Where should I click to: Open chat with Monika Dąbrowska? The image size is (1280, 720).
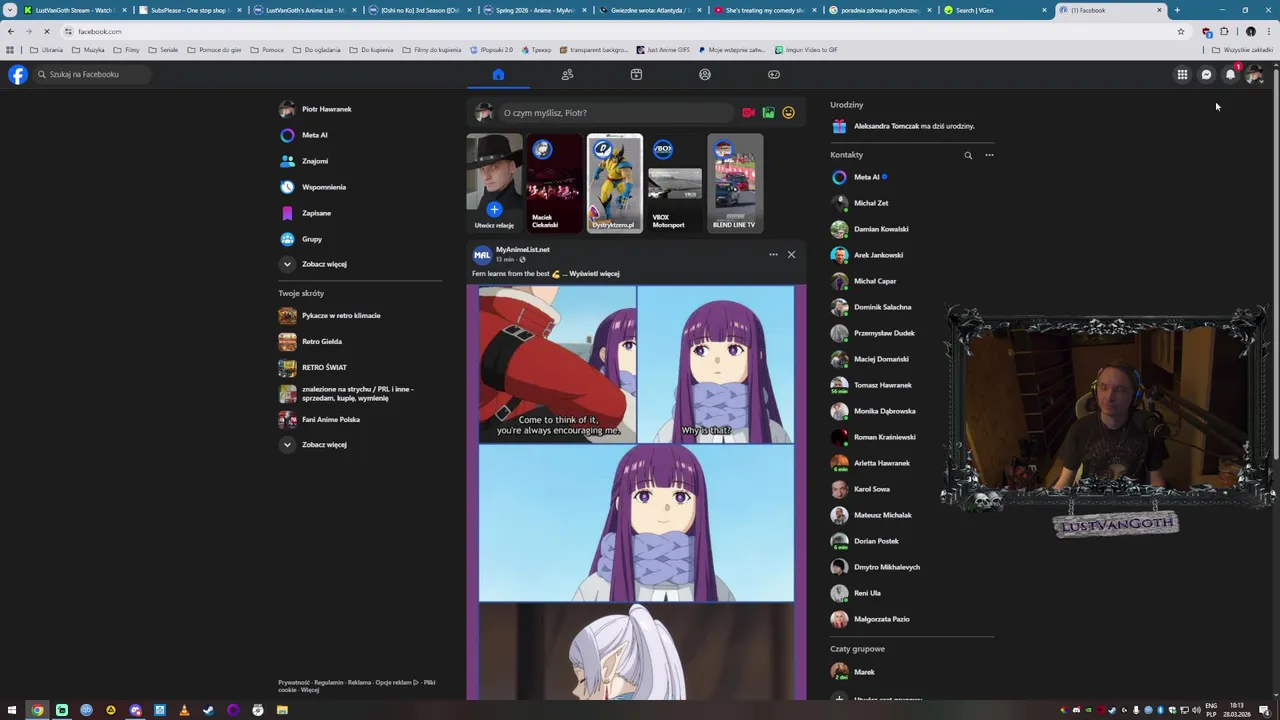(x=912, y=411)
